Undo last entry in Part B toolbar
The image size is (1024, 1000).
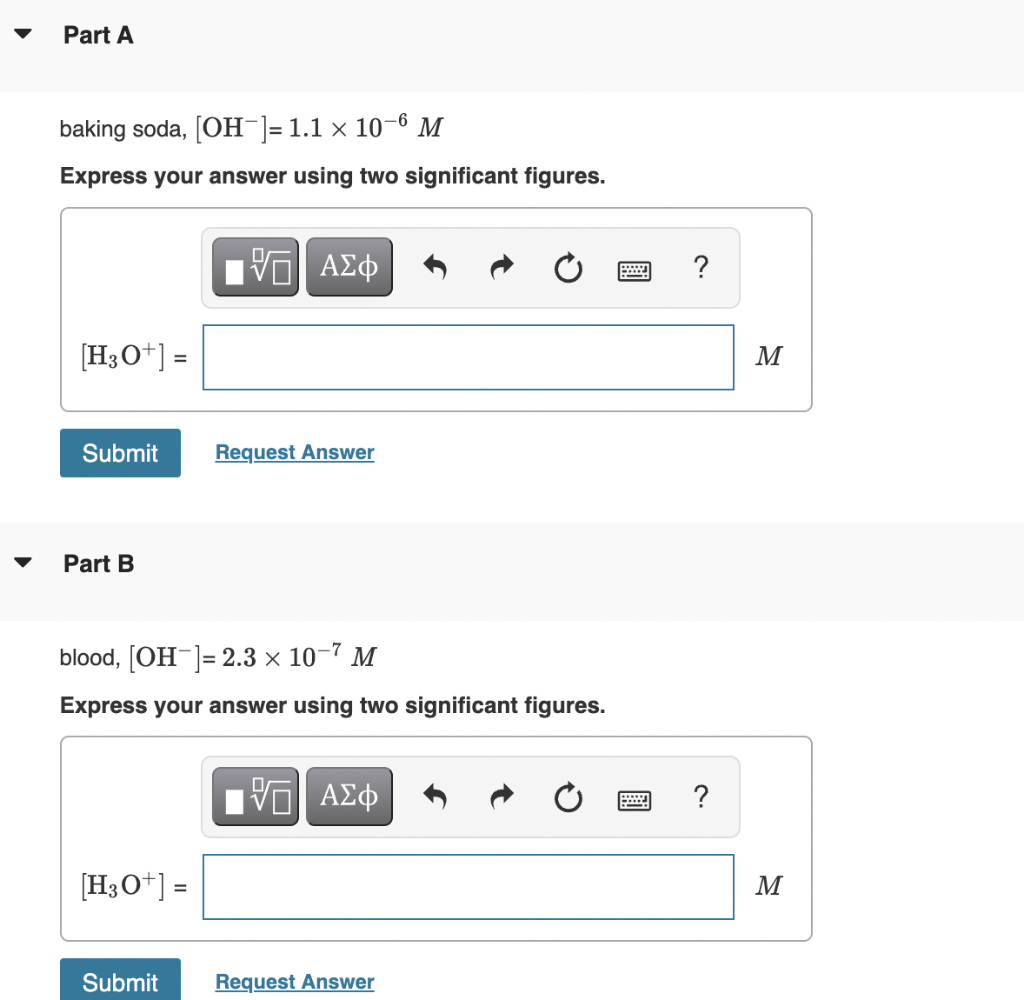pos(435,796)
